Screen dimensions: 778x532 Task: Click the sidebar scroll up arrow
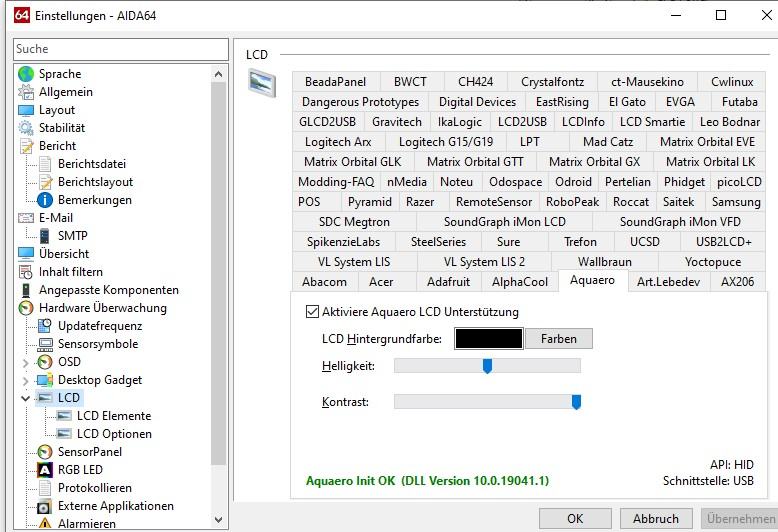pyautogui.click(x=218, y=74)
